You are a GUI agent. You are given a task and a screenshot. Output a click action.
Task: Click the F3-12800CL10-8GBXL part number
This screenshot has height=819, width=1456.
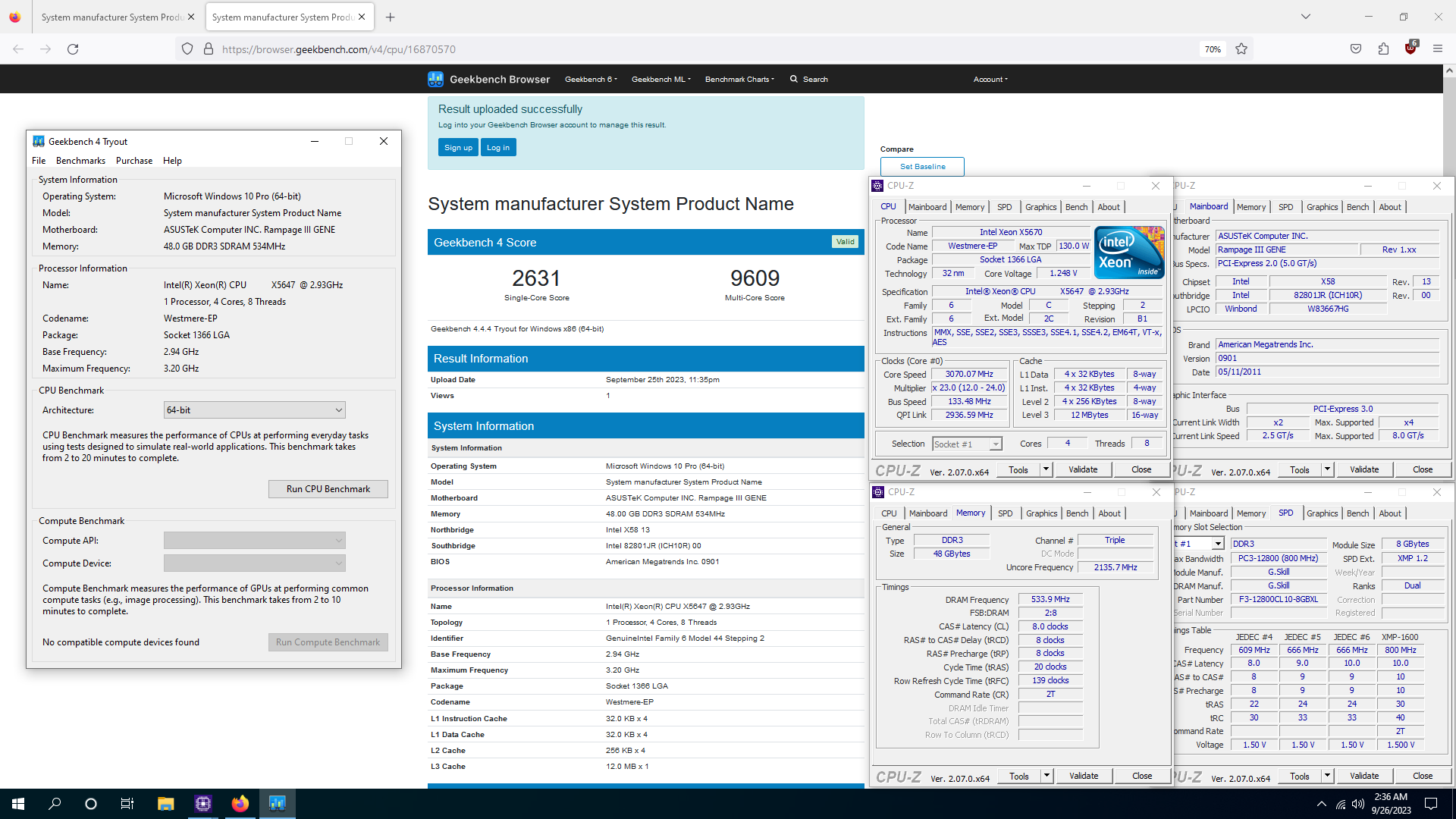pos(1278,599)
